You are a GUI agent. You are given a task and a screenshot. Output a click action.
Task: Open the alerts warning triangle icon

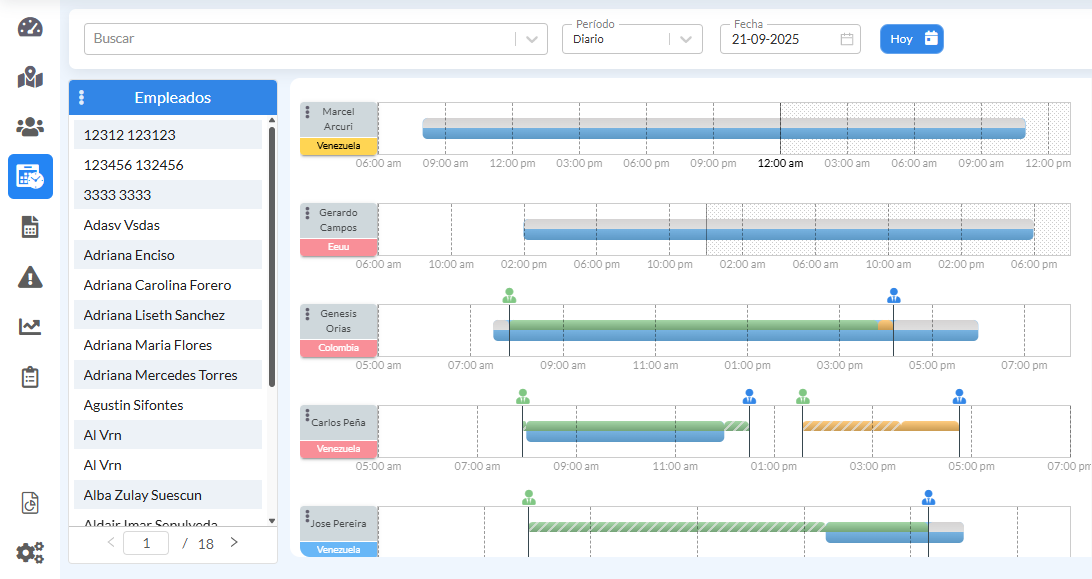pyautogui.click(x=30, y=277)
